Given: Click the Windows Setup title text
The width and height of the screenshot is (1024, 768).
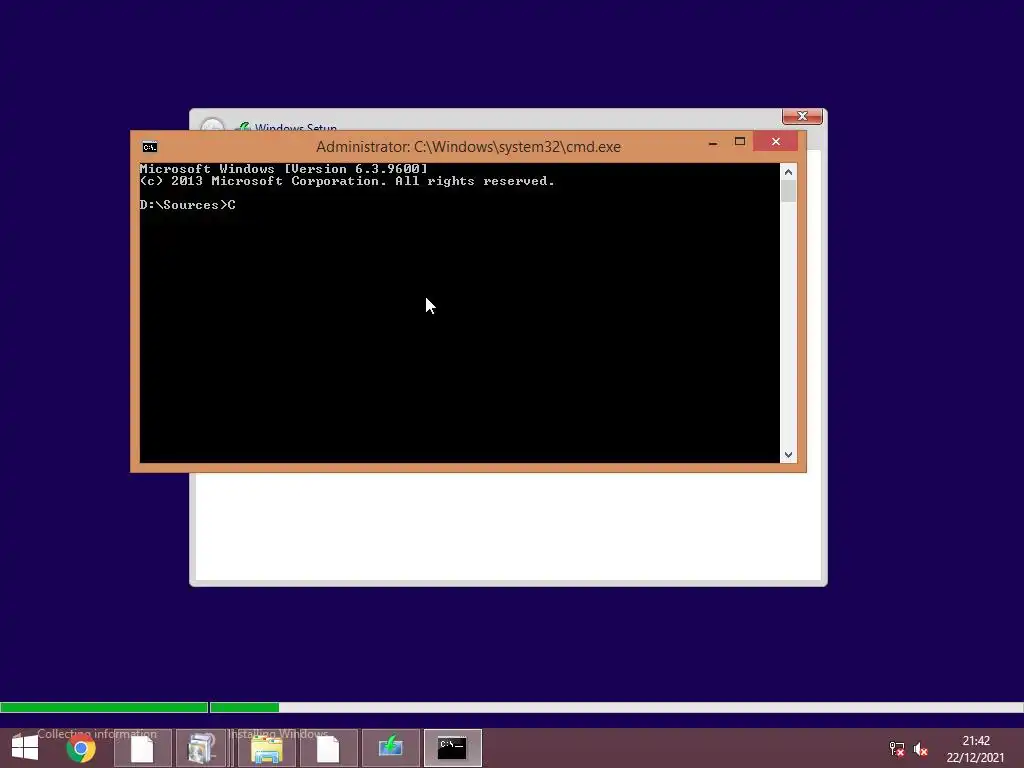Looking at the screenshot, I should 296,127.
